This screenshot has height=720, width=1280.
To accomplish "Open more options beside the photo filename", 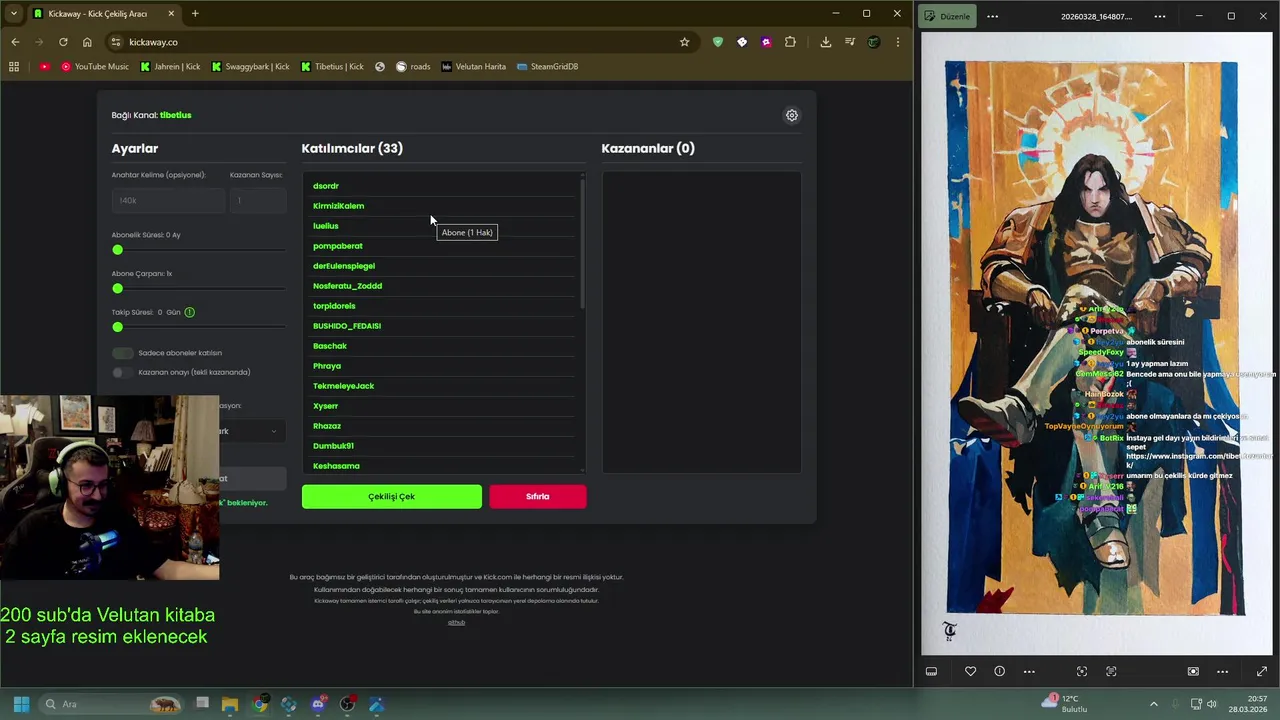I will click(x=1160, y=16).
